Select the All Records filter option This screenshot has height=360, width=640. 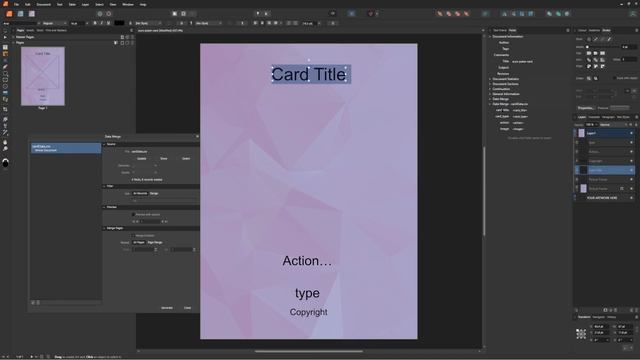click(x=140, y=193)
